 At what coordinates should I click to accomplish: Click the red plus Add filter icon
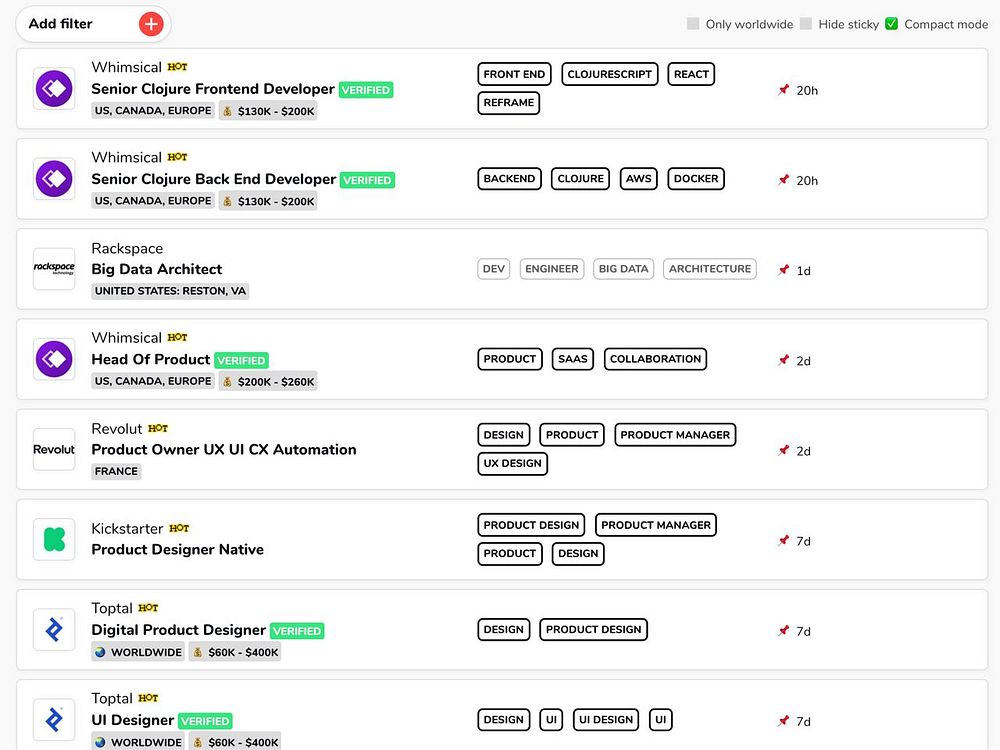151,24
